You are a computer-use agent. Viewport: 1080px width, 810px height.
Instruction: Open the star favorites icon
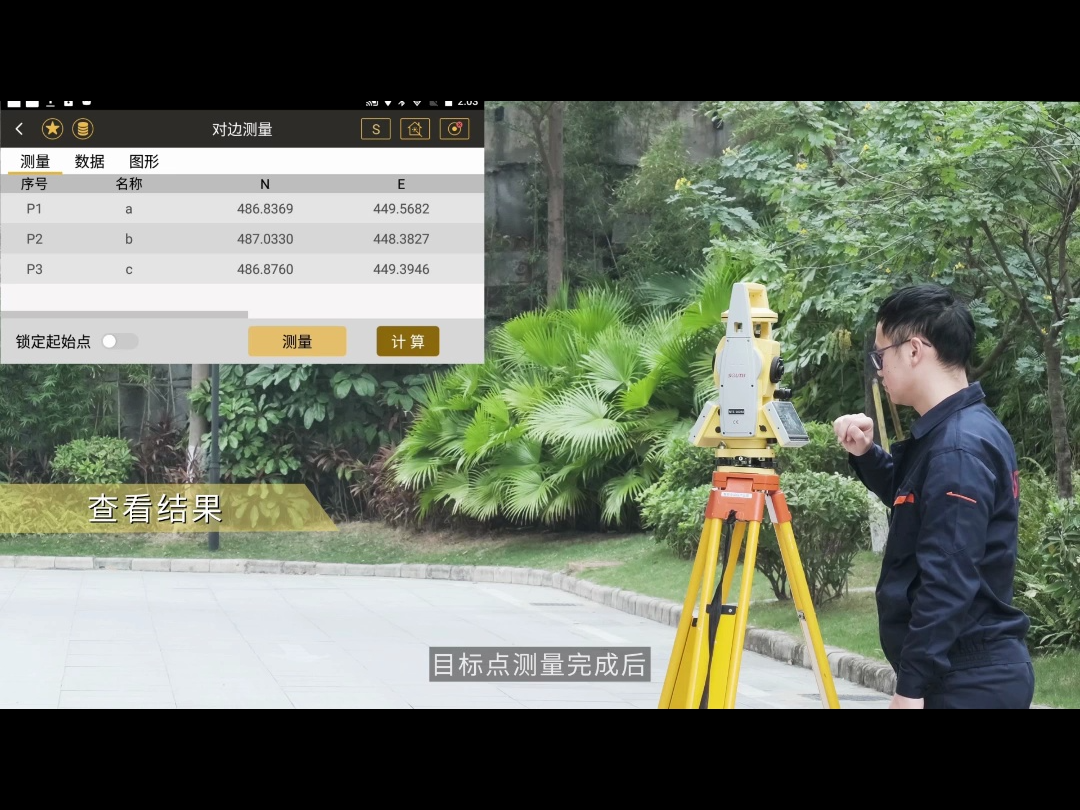(52, 129)
